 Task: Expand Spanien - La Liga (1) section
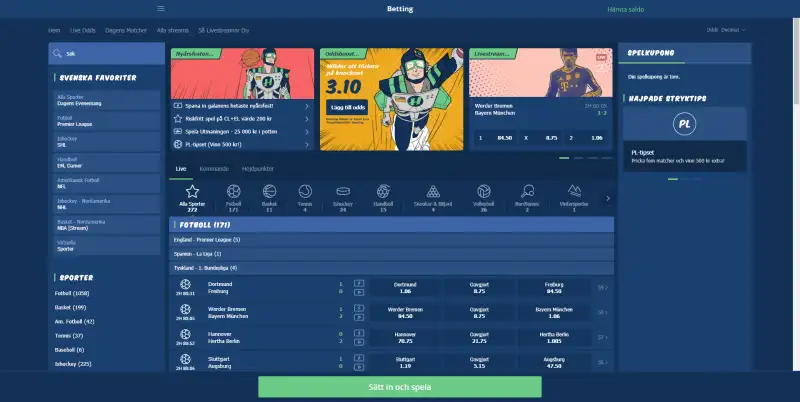391,254
